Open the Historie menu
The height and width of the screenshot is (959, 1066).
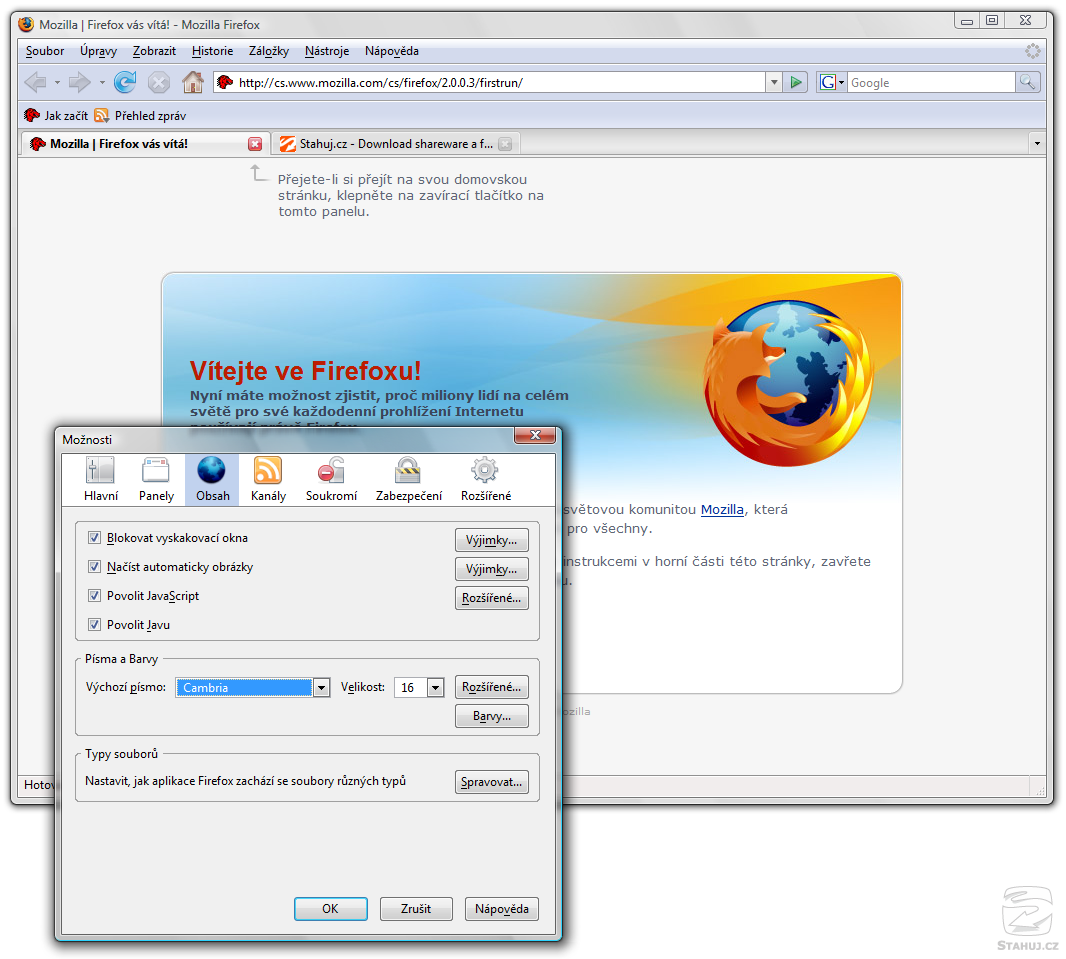click(x=212, y=51)
